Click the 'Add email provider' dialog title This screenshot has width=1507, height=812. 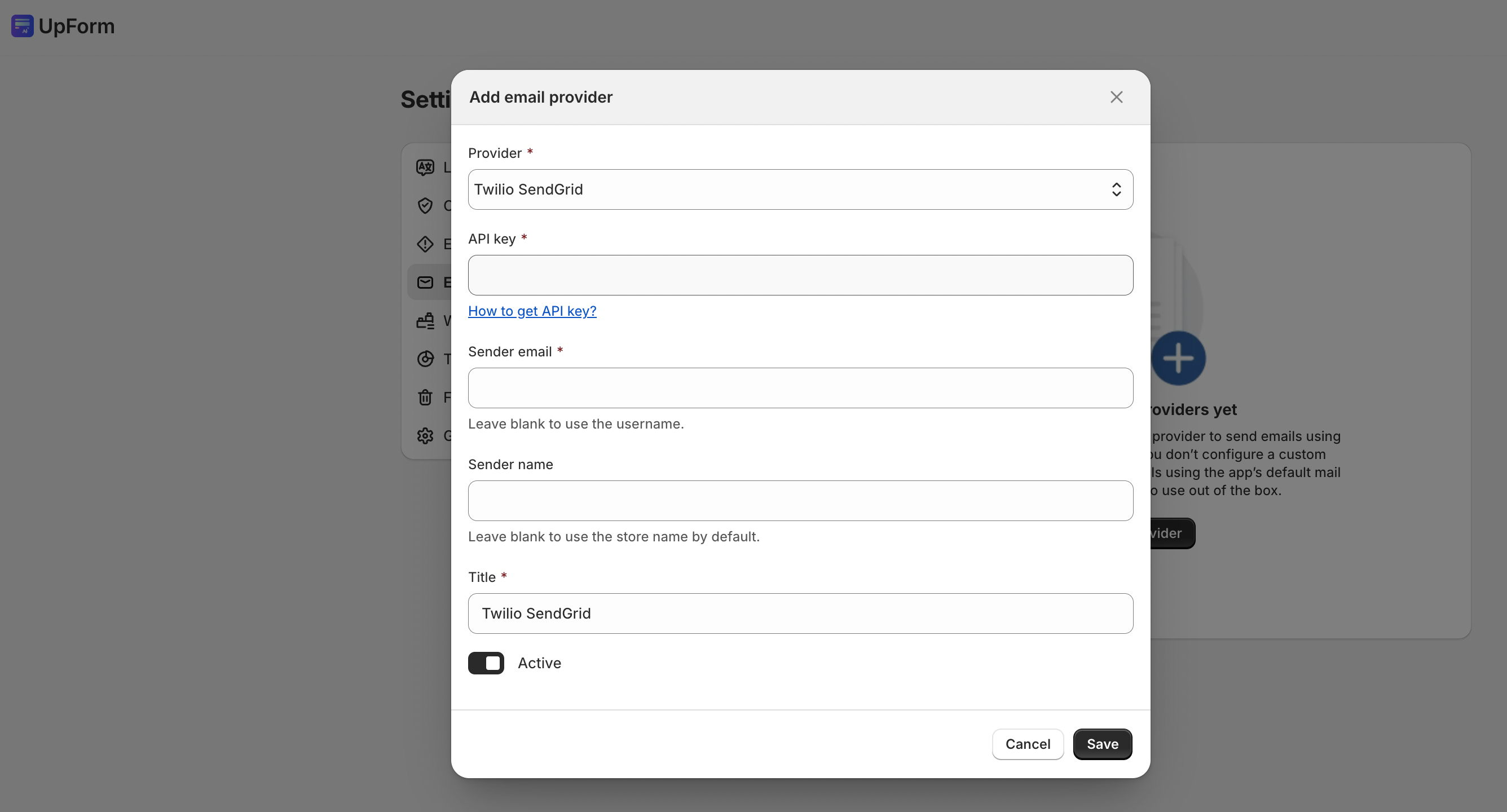540,97
